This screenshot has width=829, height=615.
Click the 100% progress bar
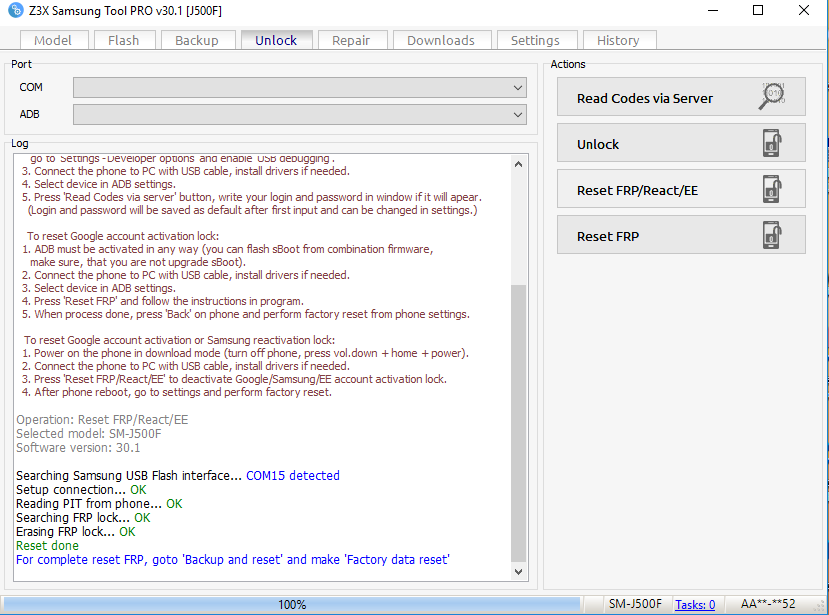pos(292,604)
